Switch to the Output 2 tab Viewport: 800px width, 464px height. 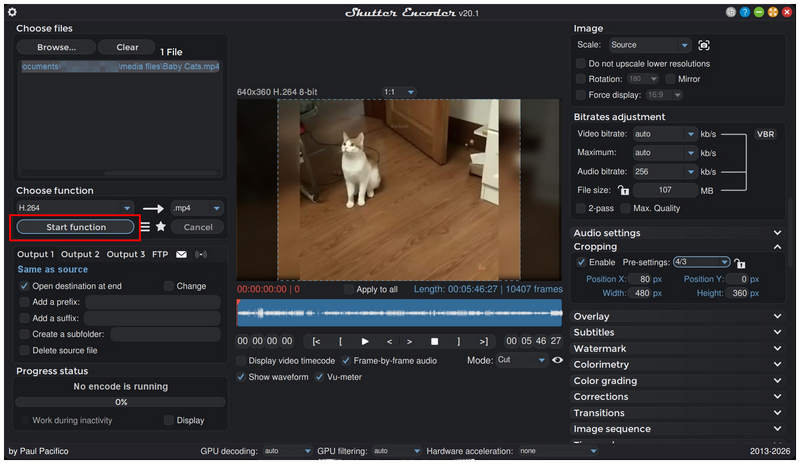coord(80,254)
